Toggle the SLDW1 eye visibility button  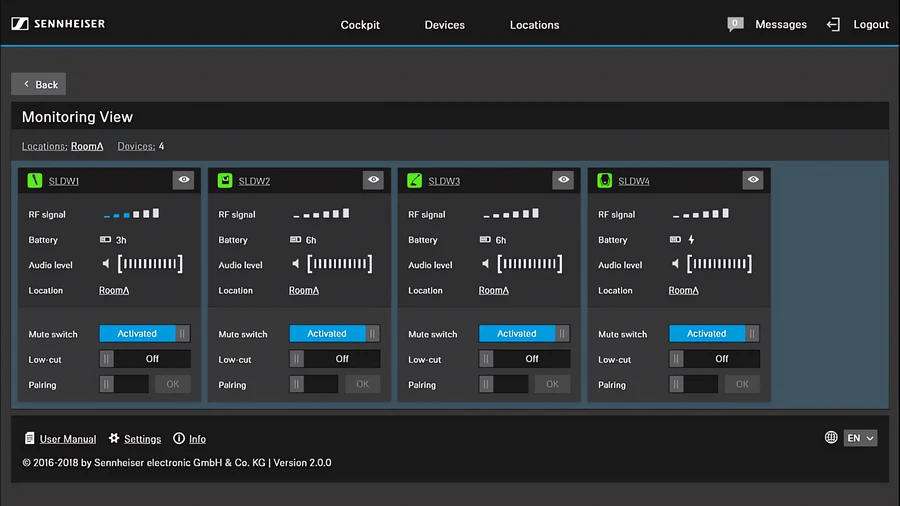184,180
